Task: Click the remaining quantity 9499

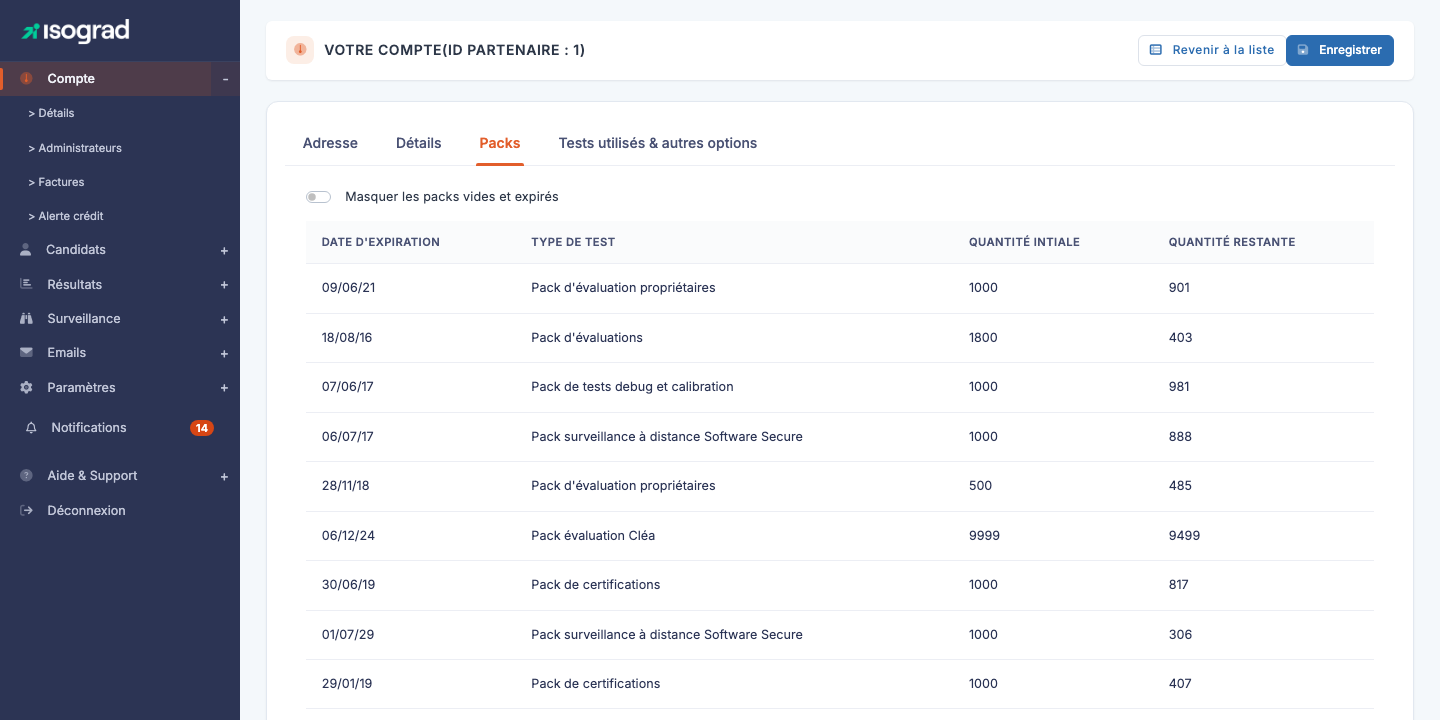Action: 1184,536
